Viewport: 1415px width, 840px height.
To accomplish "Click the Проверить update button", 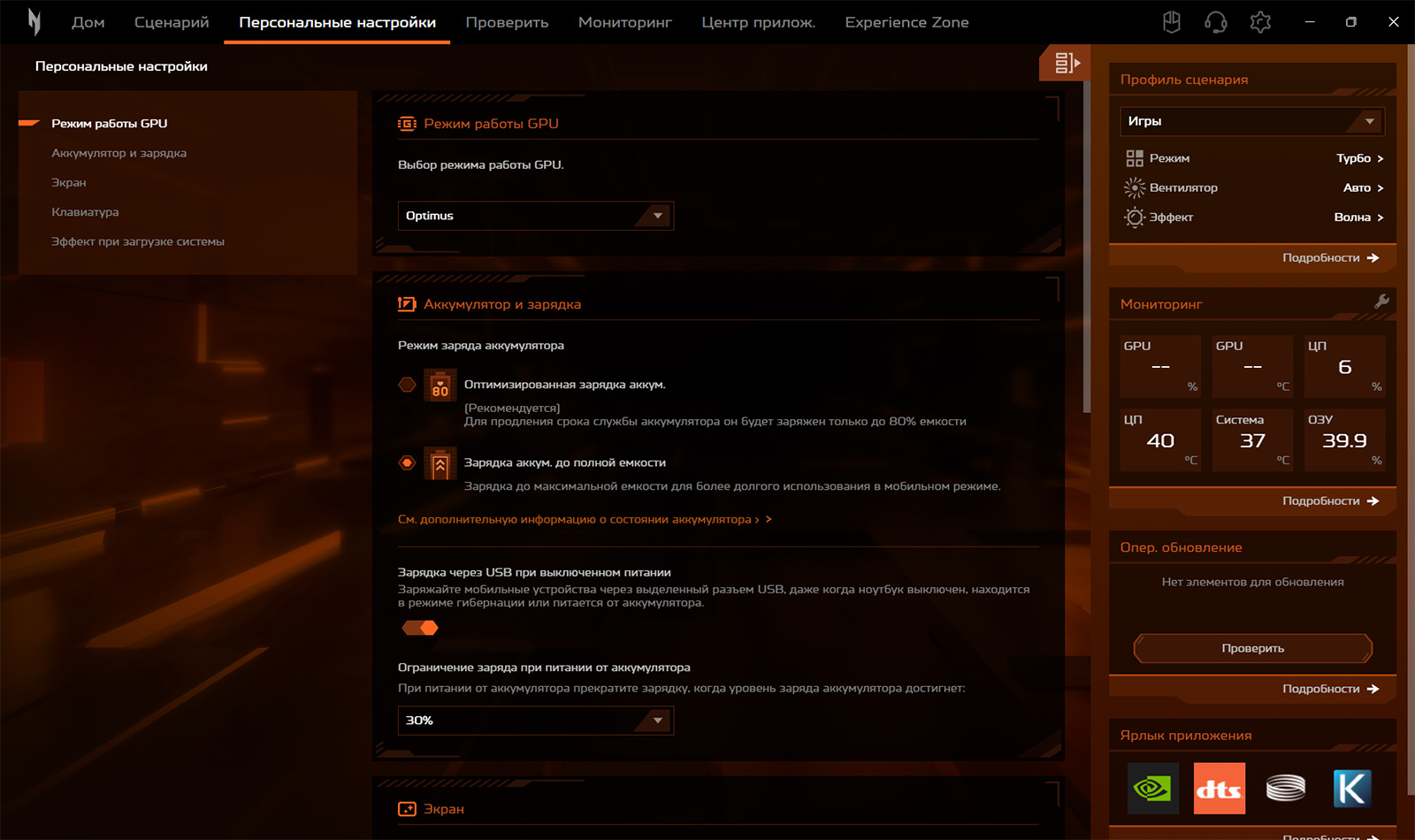I will (1252, 648).
